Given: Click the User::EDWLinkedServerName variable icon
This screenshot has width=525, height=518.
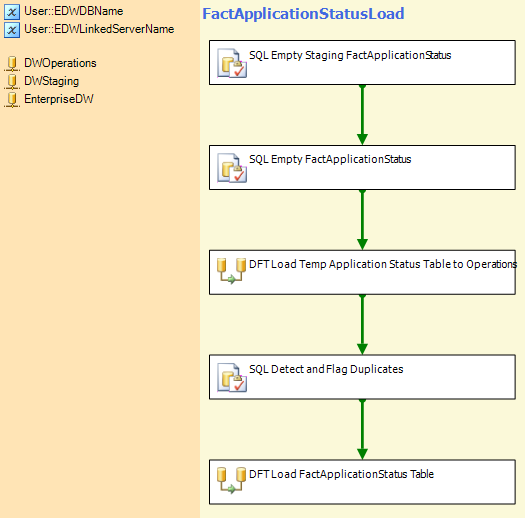Looking at the screenshot, I should coord(12,30).
